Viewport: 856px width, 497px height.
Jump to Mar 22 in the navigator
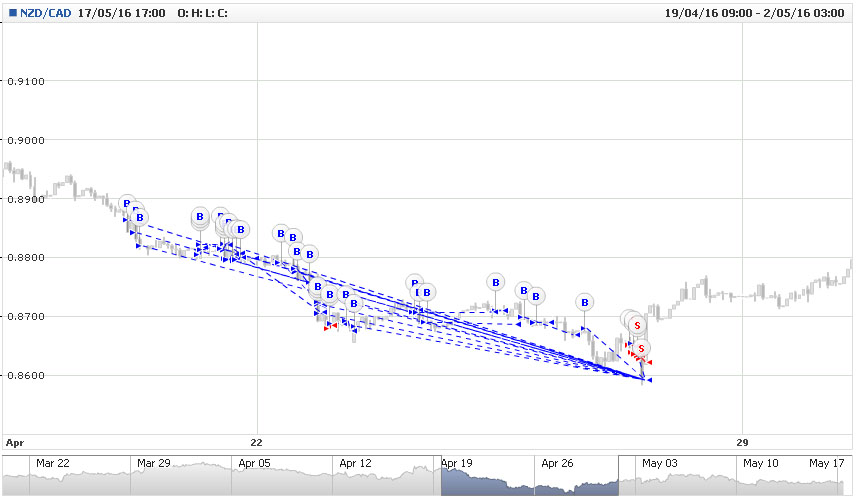click(x=53, y=464)
